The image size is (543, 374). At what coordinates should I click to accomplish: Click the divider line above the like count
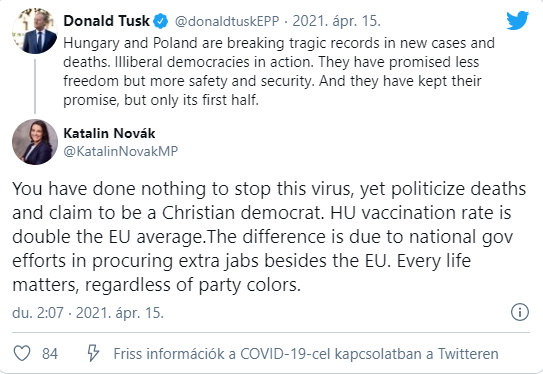pos(271,333)
